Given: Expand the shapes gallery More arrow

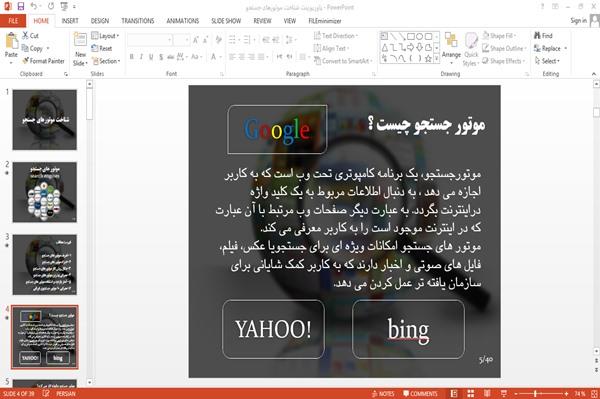Looking at the screenshot, I should point(436,59).
